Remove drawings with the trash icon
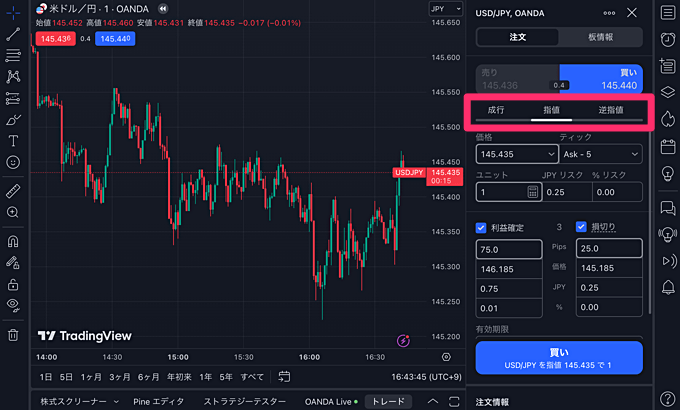The image size is (680, 410). [x=13, y=335]
